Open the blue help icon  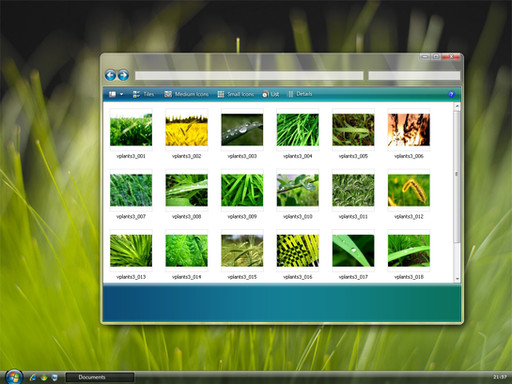tap(451, 94)
